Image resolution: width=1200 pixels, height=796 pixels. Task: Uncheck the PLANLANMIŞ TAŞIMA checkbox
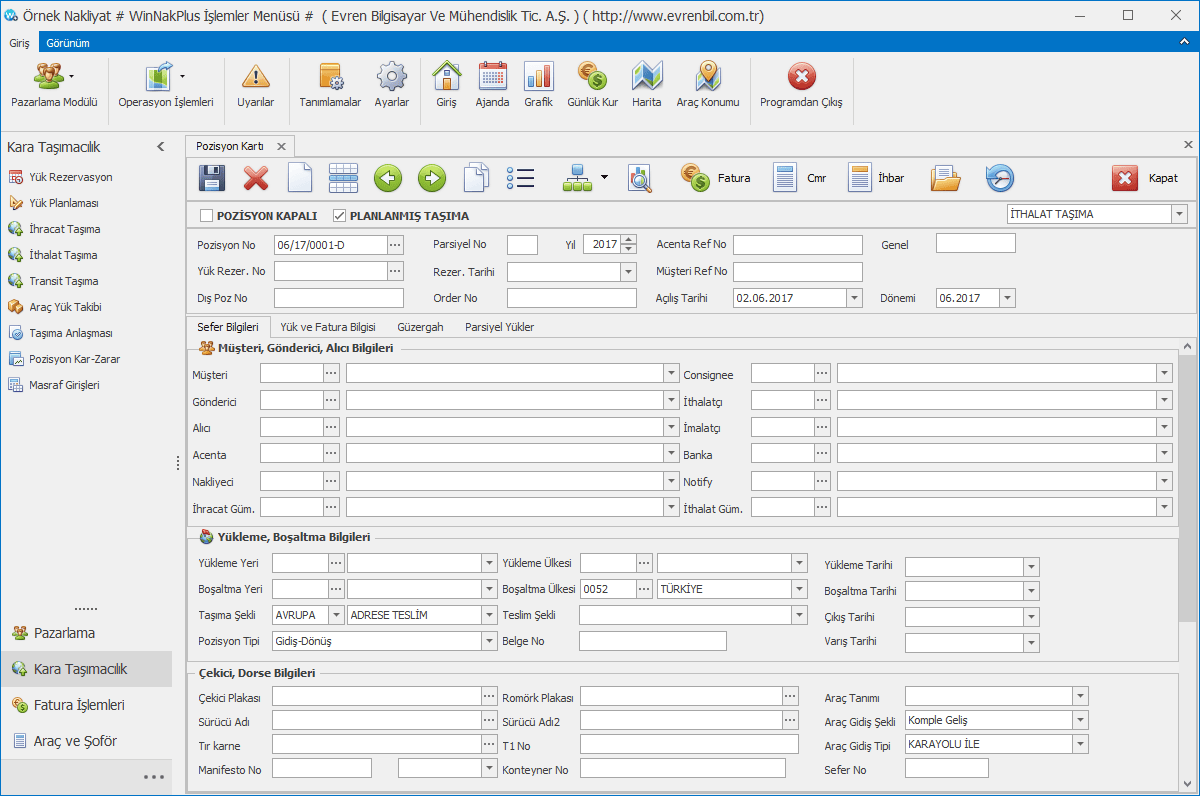click(340, 215)
